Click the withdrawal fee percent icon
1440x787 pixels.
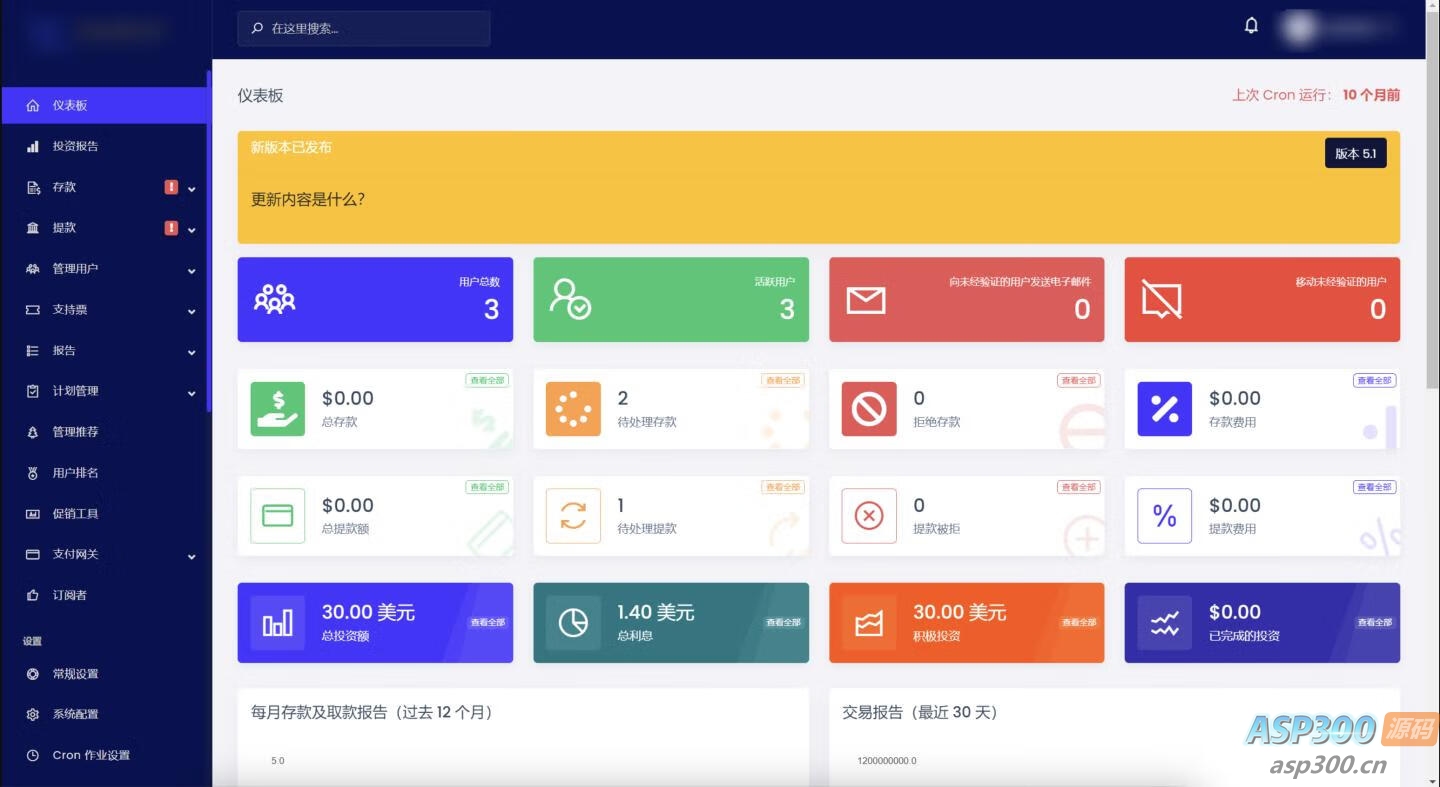(1164, 516)
